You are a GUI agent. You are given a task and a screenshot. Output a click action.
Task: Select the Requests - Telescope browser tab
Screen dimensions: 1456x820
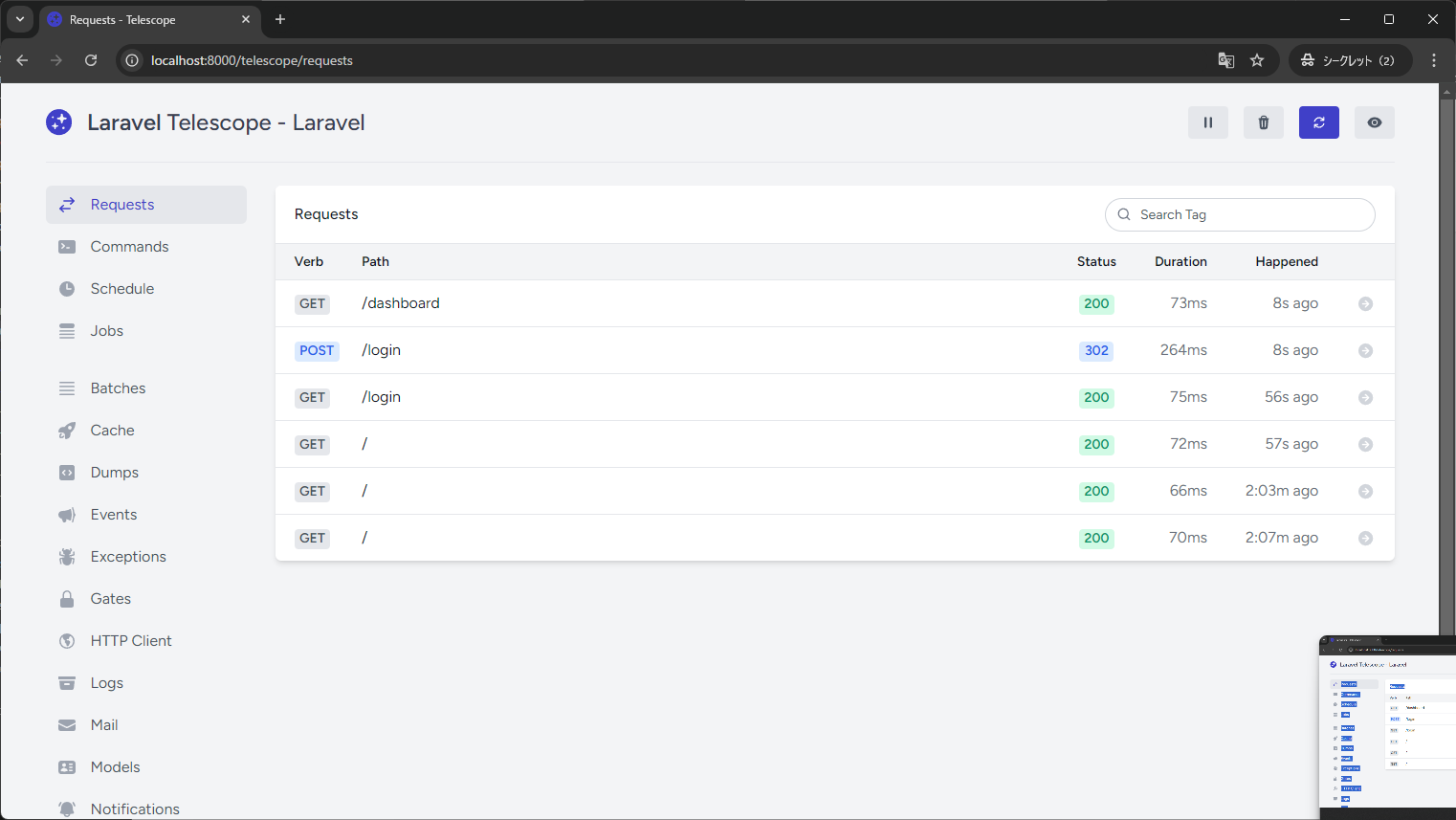pyautogui.click(x=150, y=19)
